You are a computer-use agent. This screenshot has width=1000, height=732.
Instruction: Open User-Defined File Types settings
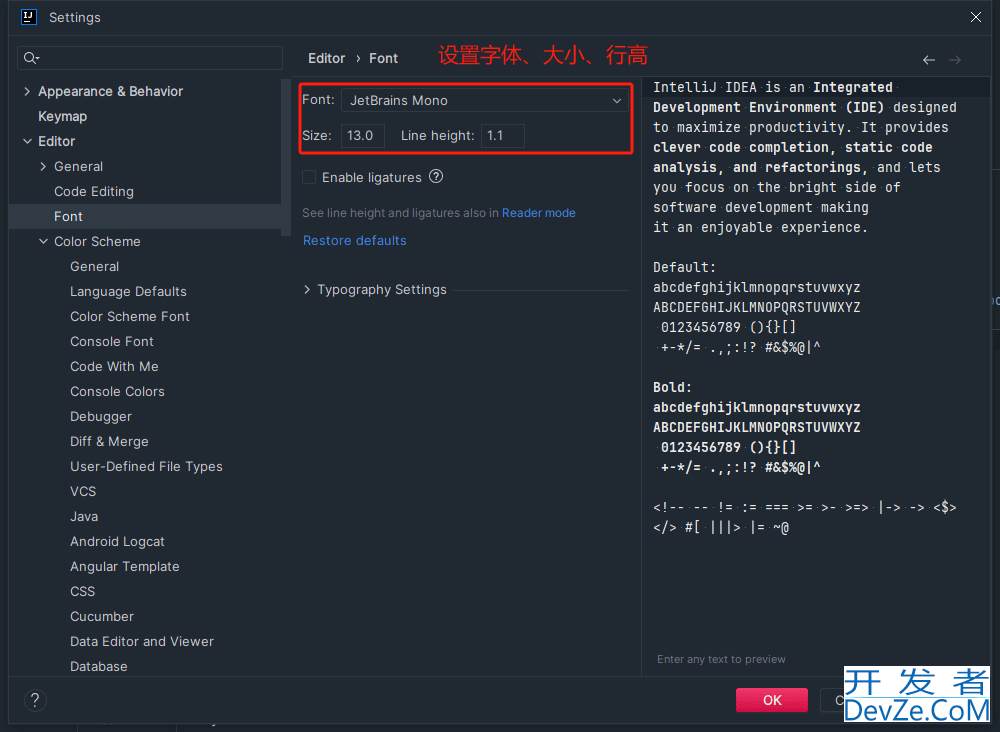tap(146, 466)
